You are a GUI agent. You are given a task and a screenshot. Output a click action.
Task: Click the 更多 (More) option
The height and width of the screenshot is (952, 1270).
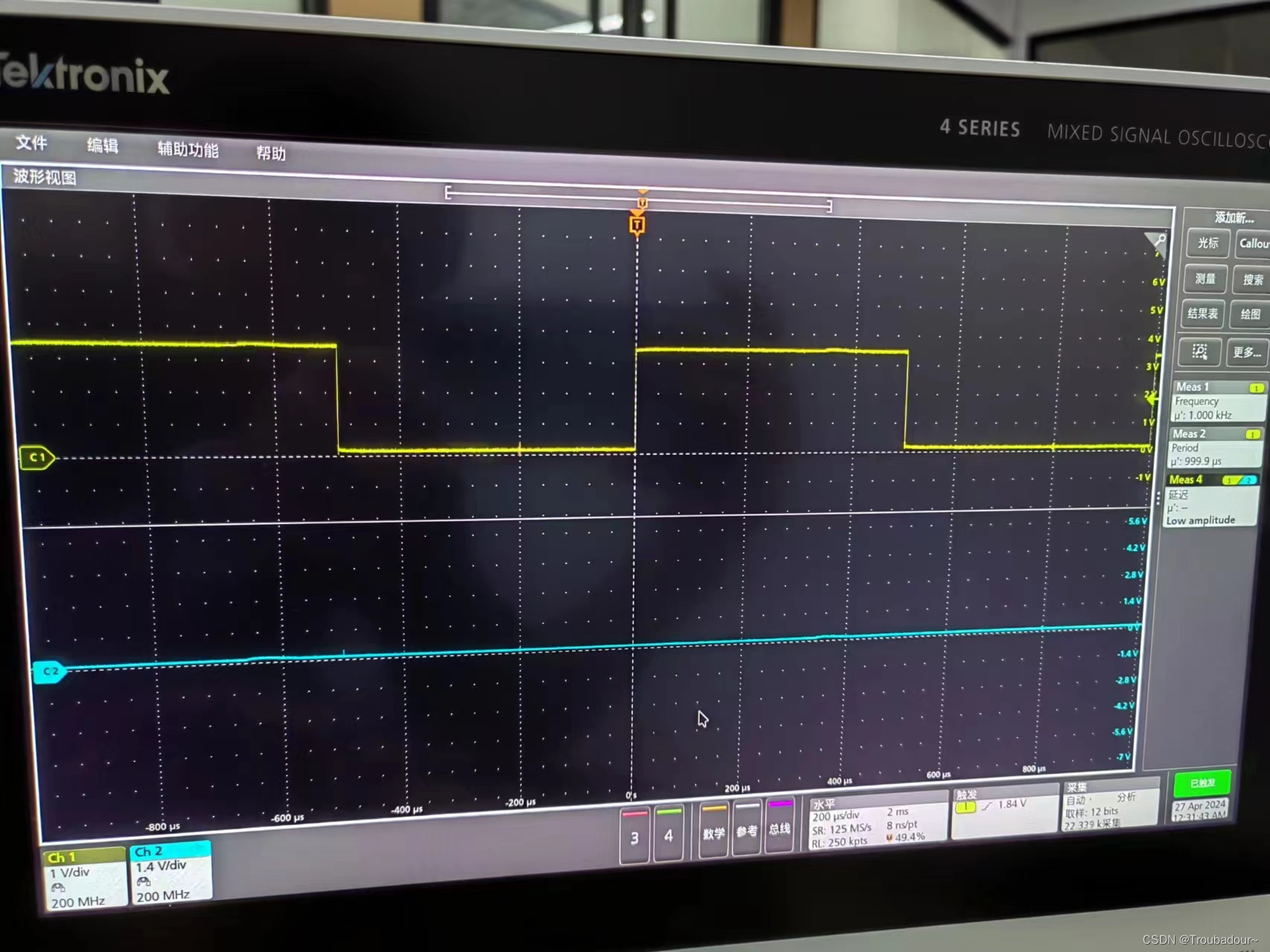pyautogui.click(x=1247, y=352)
